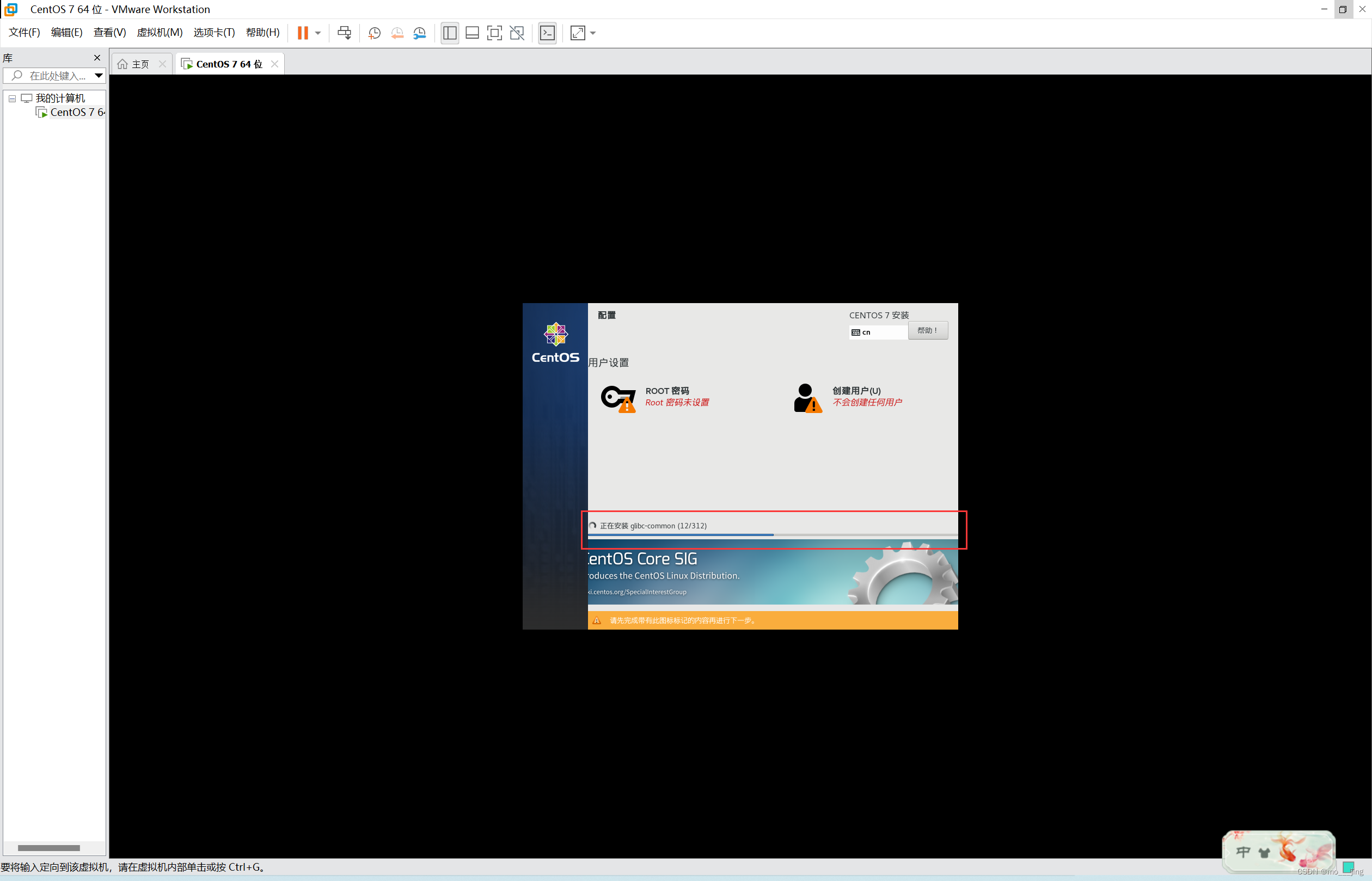Expand the library search dropdown arrow
Screen dimensions: 1372x881
coord(99,76)
